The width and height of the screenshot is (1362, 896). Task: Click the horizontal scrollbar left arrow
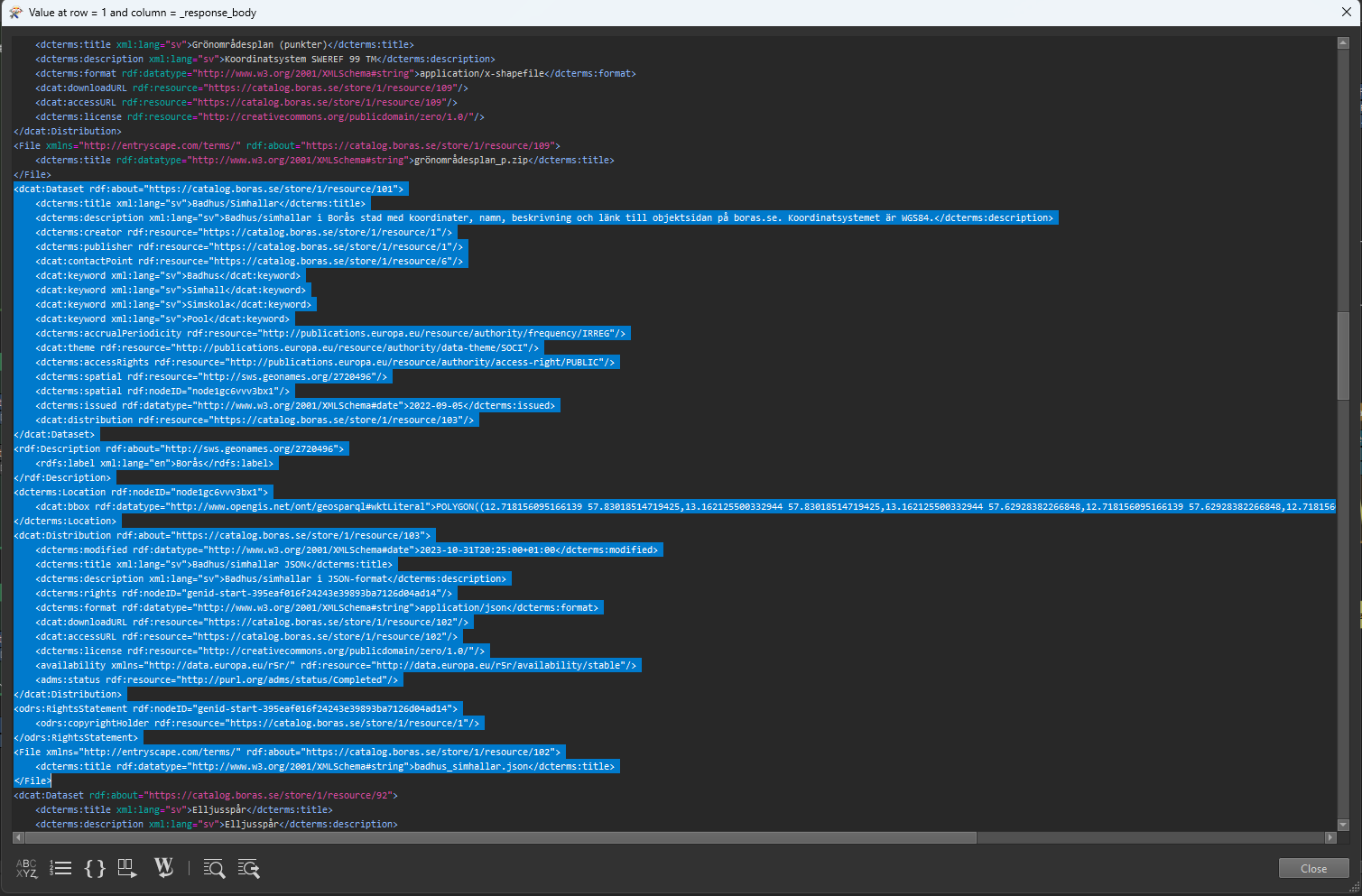point(19,838)
